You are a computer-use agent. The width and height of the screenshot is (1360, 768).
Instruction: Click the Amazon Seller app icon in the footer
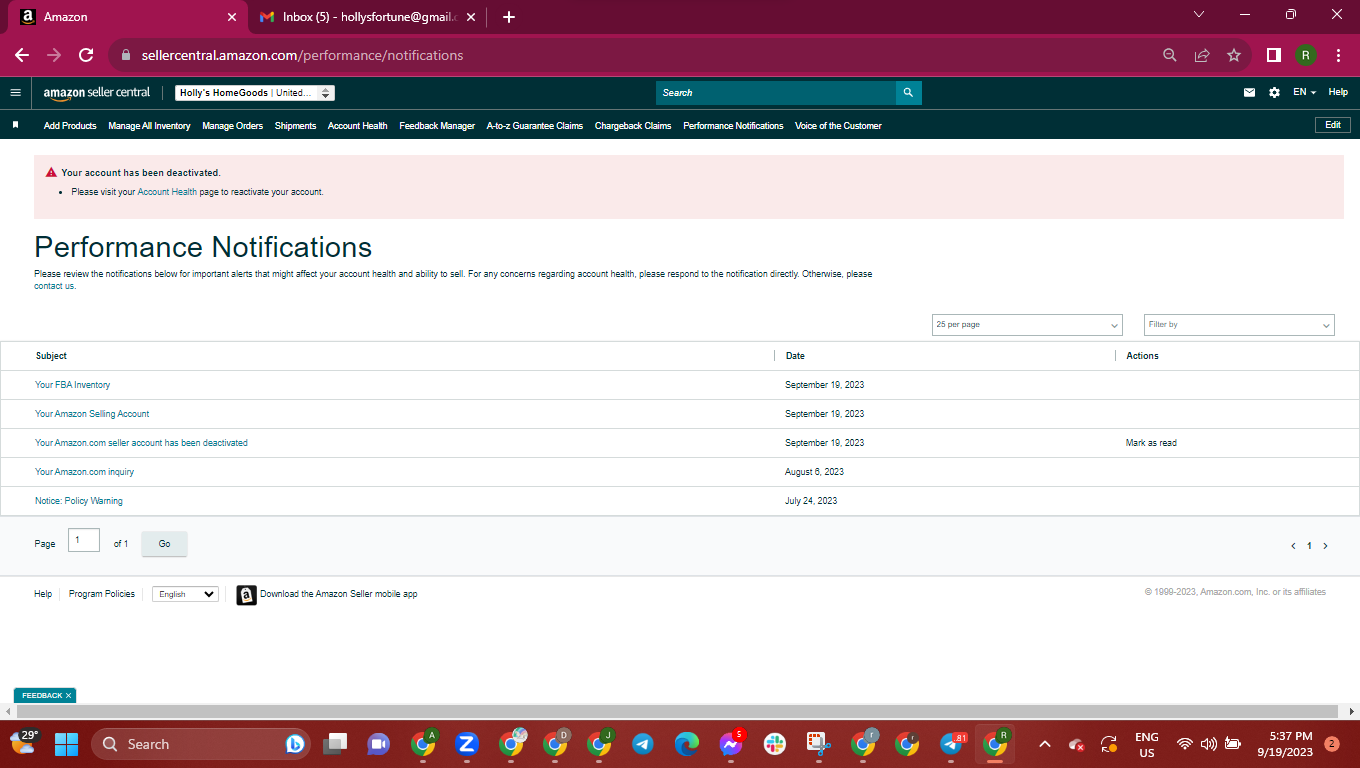pyautogui.click(x=246, y=595)
